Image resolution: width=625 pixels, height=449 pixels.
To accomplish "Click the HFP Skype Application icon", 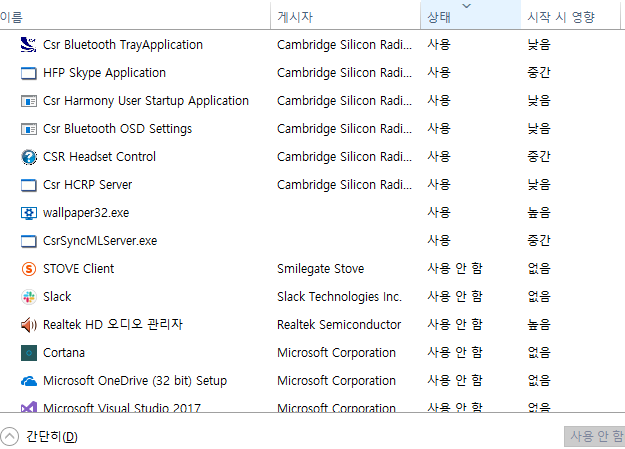I will pos(29,73).
